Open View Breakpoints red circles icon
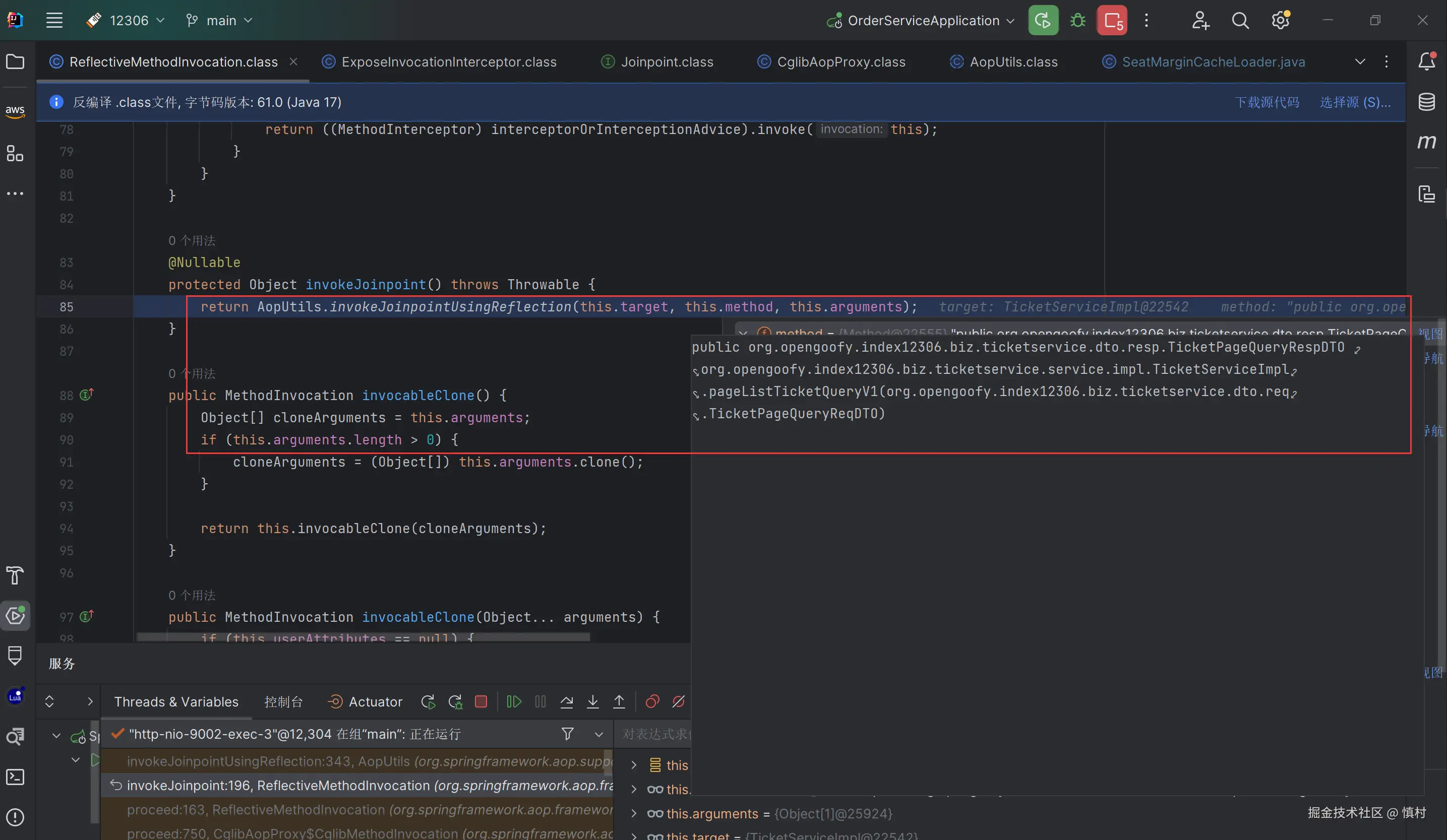Image resolution: width=1447 pixels, height=840 pixels. (652, 702)
